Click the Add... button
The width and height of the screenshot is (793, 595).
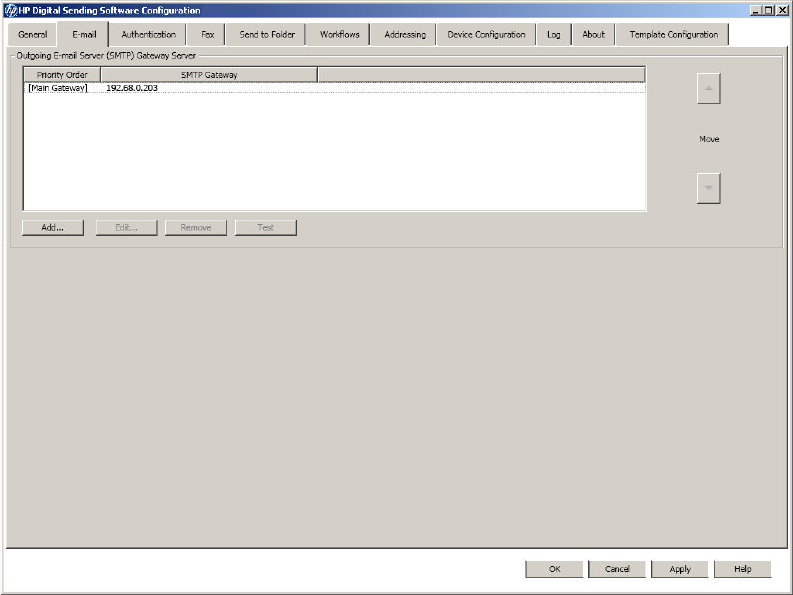[x=53, y=228]
